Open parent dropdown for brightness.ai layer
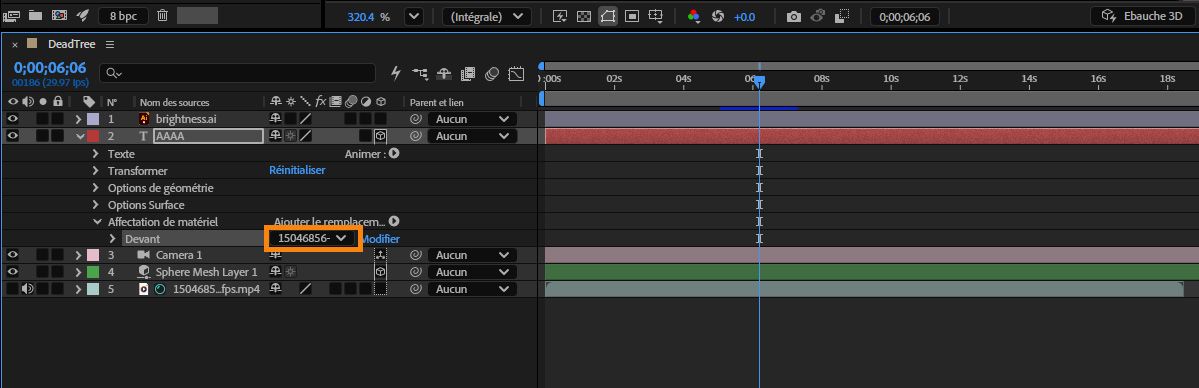This screenshot has width=1199, height=388. [472, 119]
